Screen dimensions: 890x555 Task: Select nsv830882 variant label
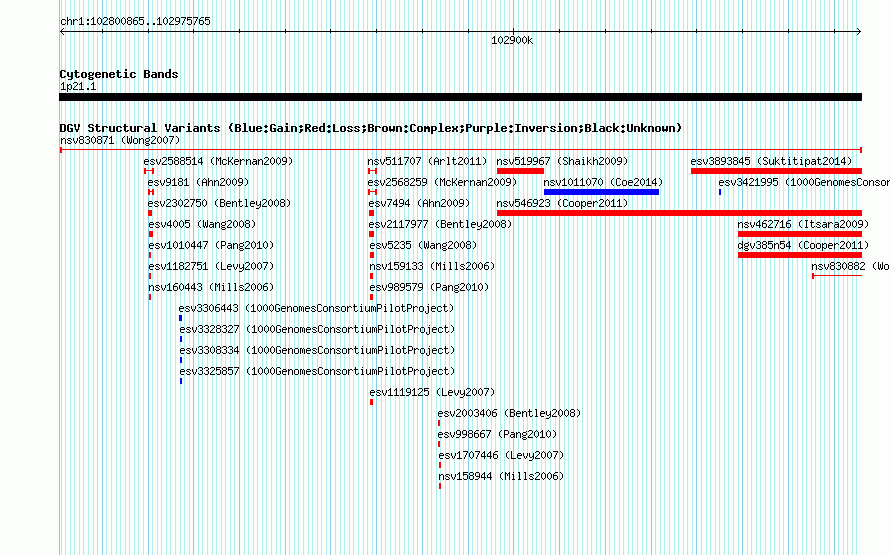pos(850,266)
